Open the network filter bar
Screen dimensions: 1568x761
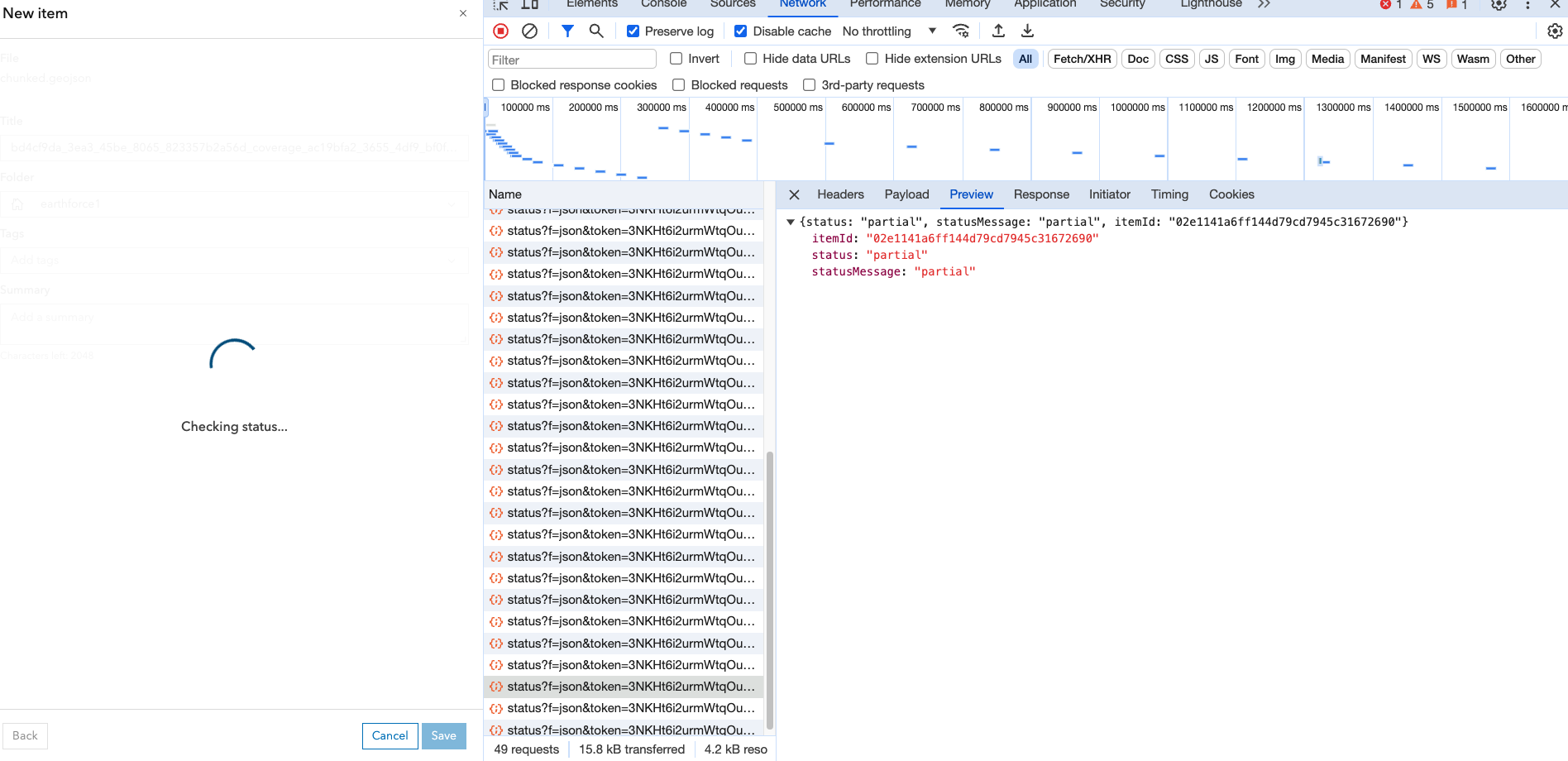[x=567, y=31]
